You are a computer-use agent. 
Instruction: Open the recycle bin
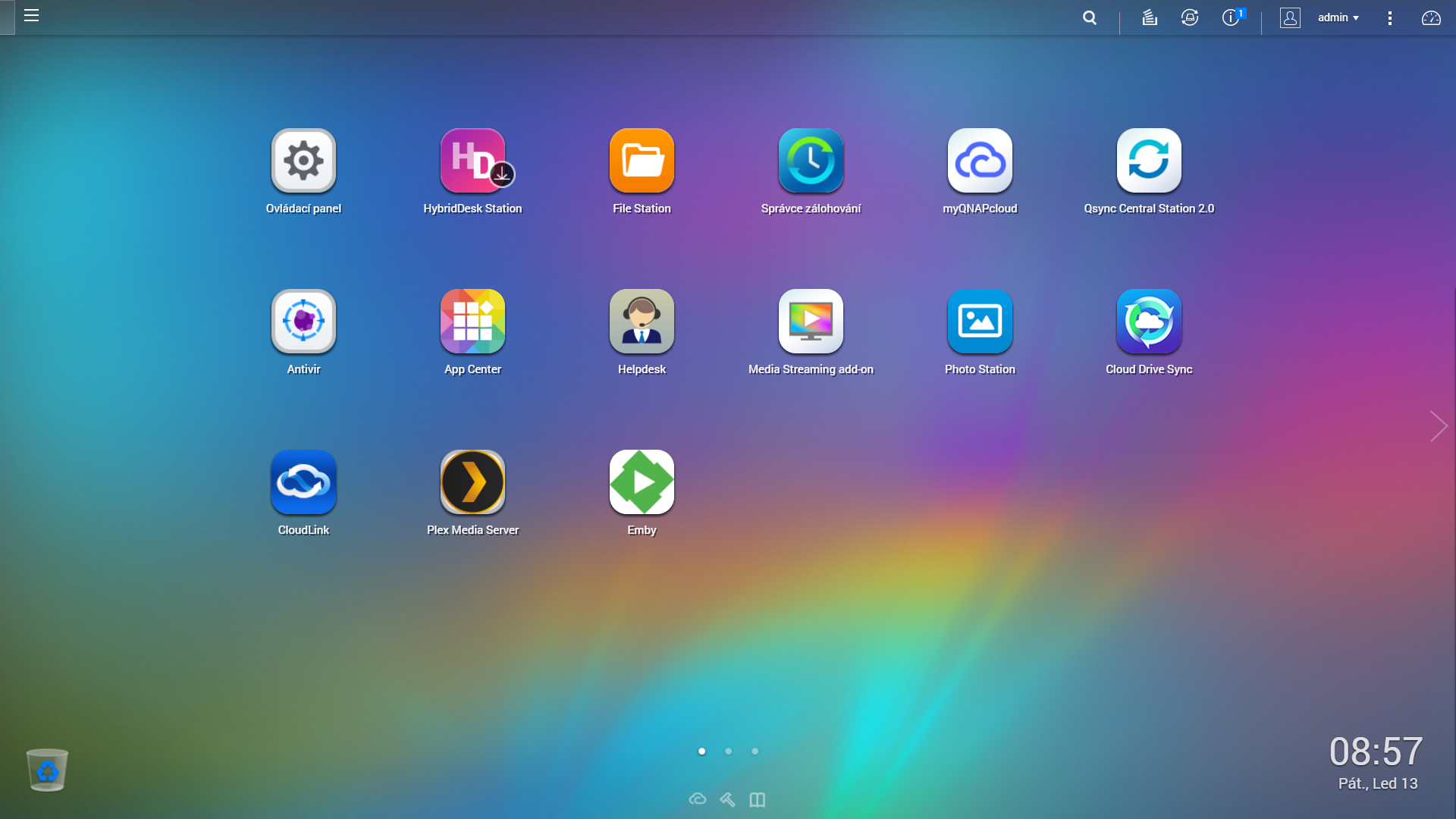pos(47,770)
